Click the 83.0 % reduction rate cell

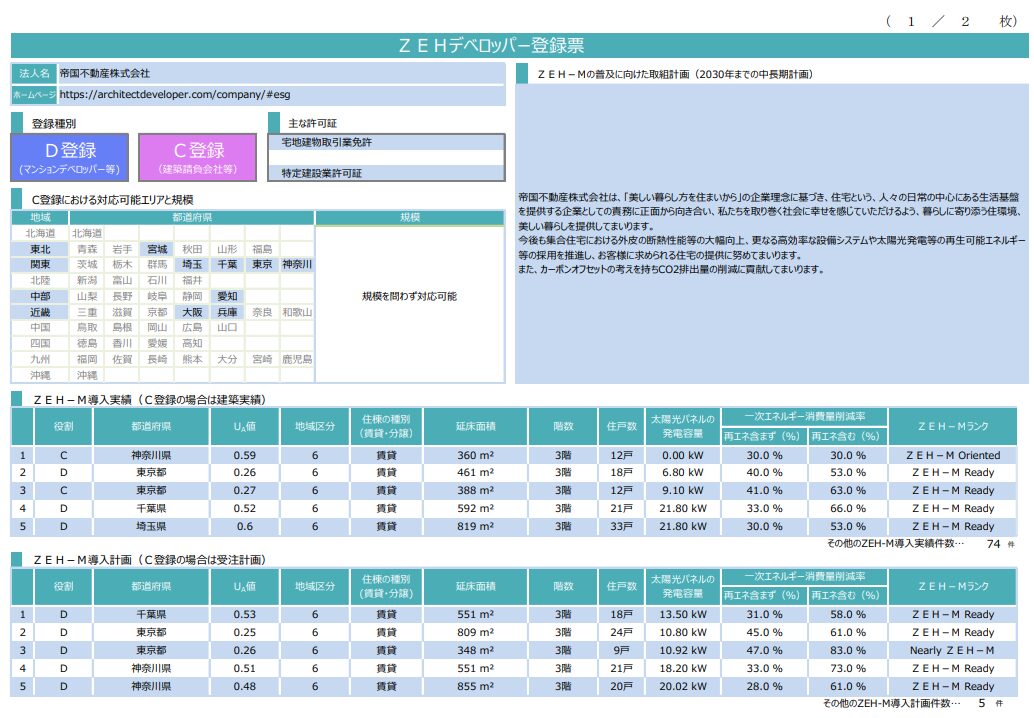click(x=847, y=650)
